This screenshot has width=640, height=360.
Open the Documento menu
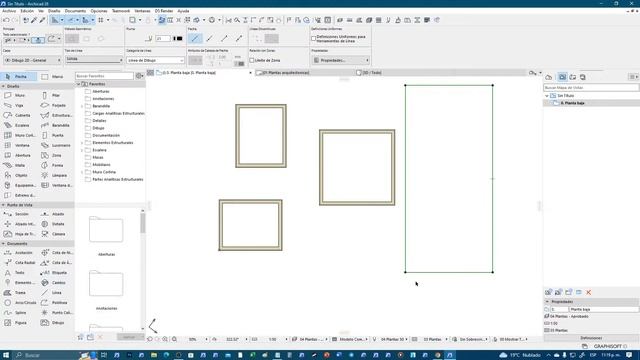pos(75,11)
